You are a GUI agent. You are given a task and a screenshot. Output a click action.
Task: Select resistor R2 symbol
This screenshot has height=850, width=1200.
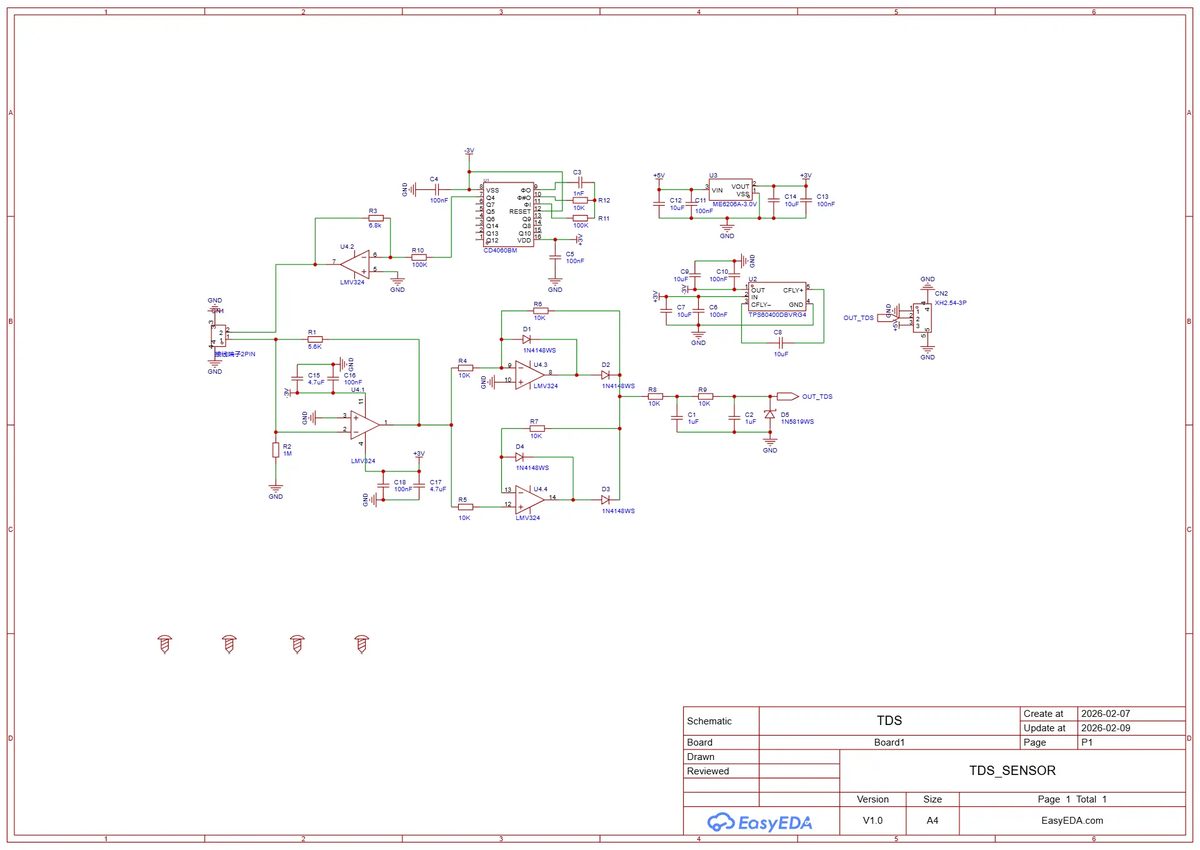click(x=275, y=450)
